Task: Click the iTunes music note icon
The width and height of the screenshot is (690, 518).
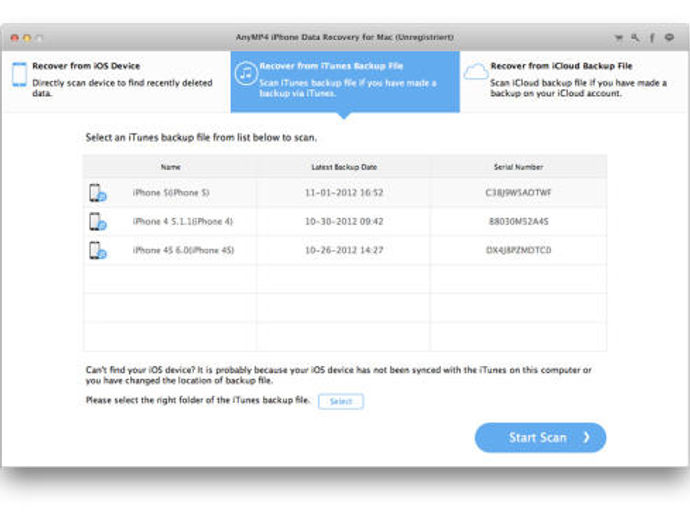Action: (x=246, y=73)
